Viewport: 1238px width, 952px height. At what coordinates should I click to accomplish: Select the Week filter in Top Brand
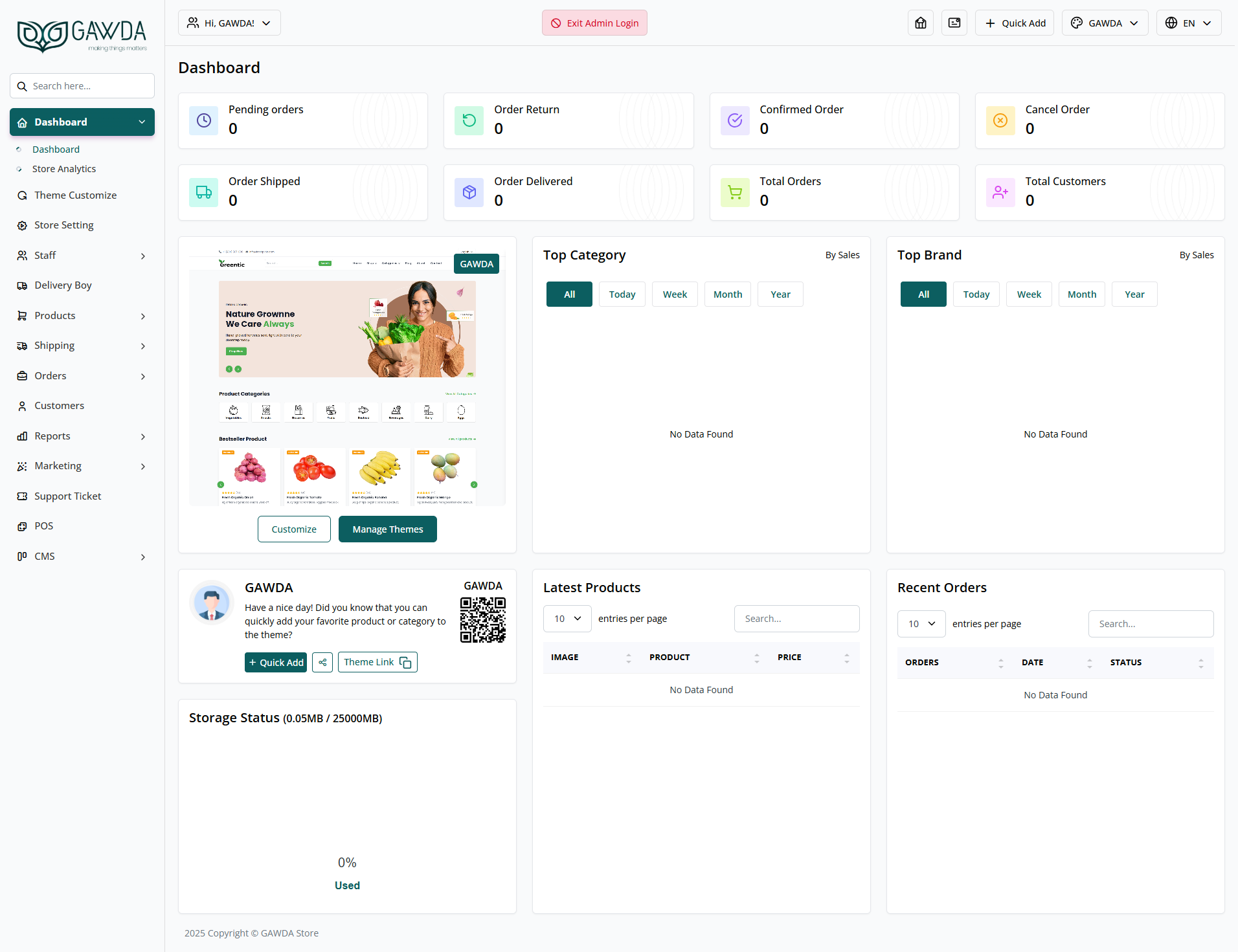point(1028,294)
